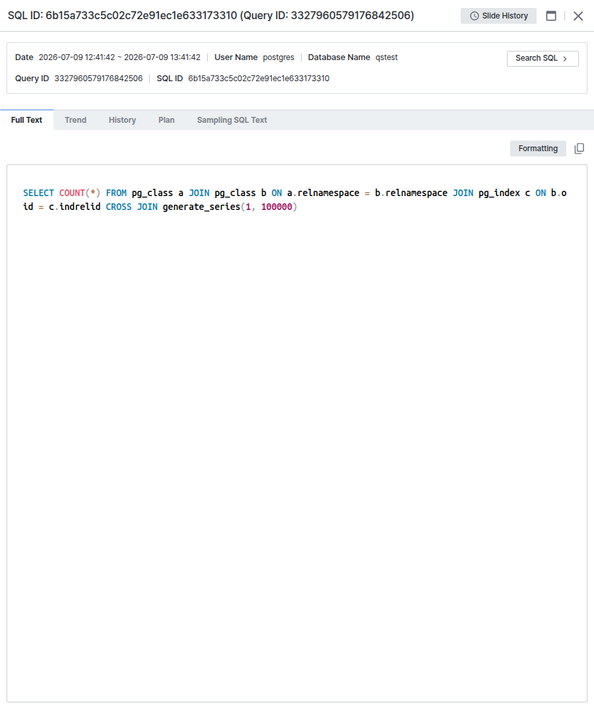594x713 pixels.
Task: Select the Database Name value qstest
Action: (x=387, y=57)
